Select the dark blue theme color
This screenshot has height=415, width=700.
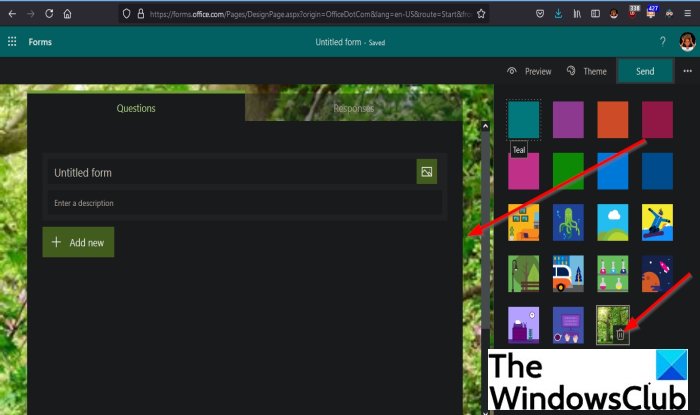pyautogui.click(x=657, y=171)
